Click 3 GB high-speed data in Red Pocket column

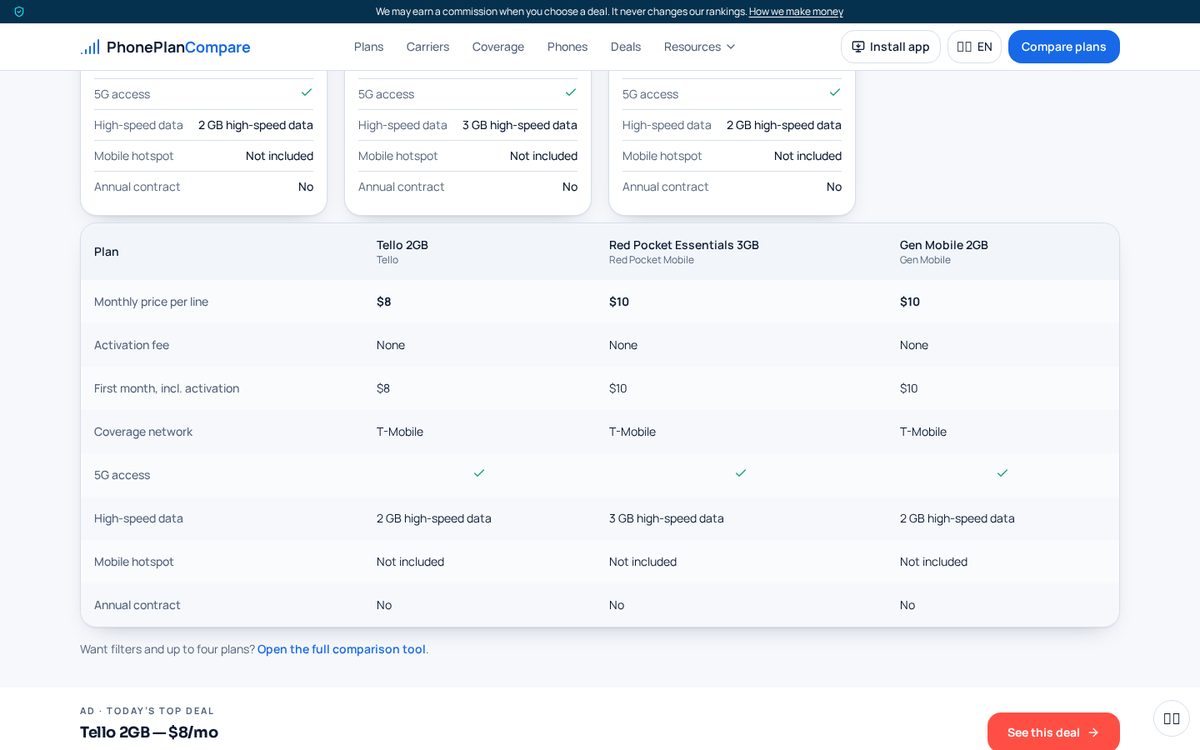[x=666, y=518]
